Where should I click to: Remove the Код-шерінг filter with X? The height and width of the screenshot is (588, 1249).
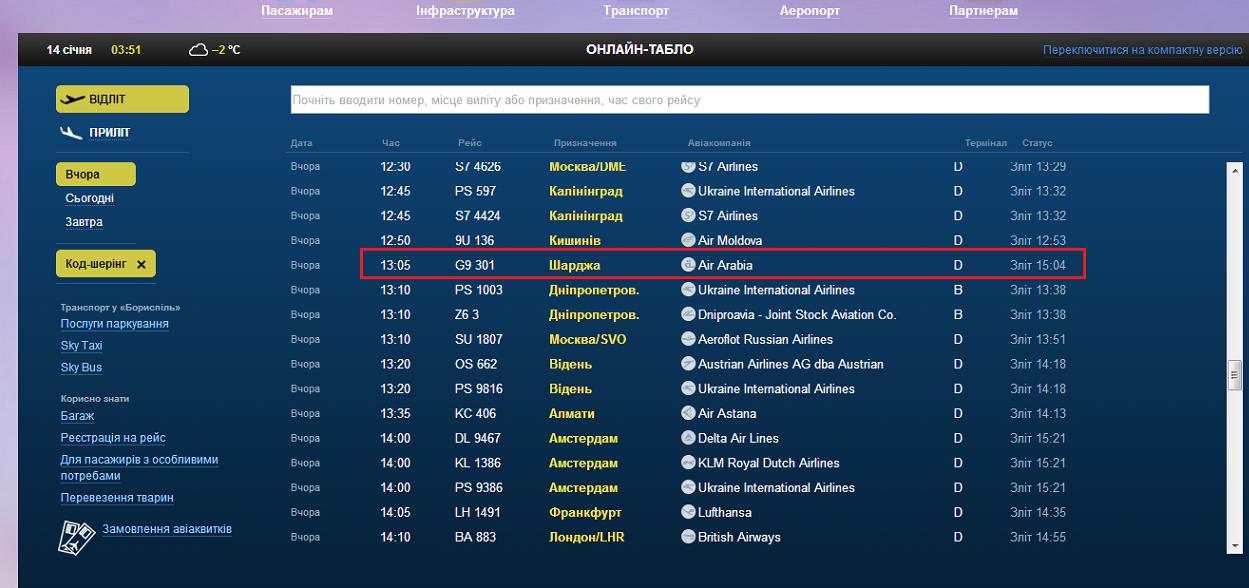[x=141, y=264]
